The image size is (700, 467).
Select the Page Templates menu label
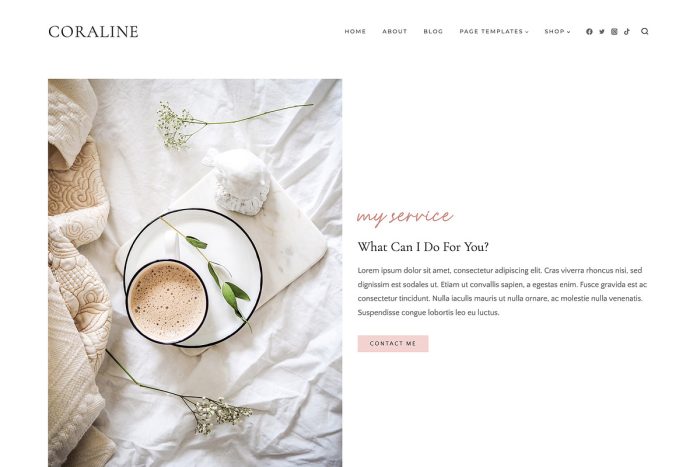(x=491, y=32)
